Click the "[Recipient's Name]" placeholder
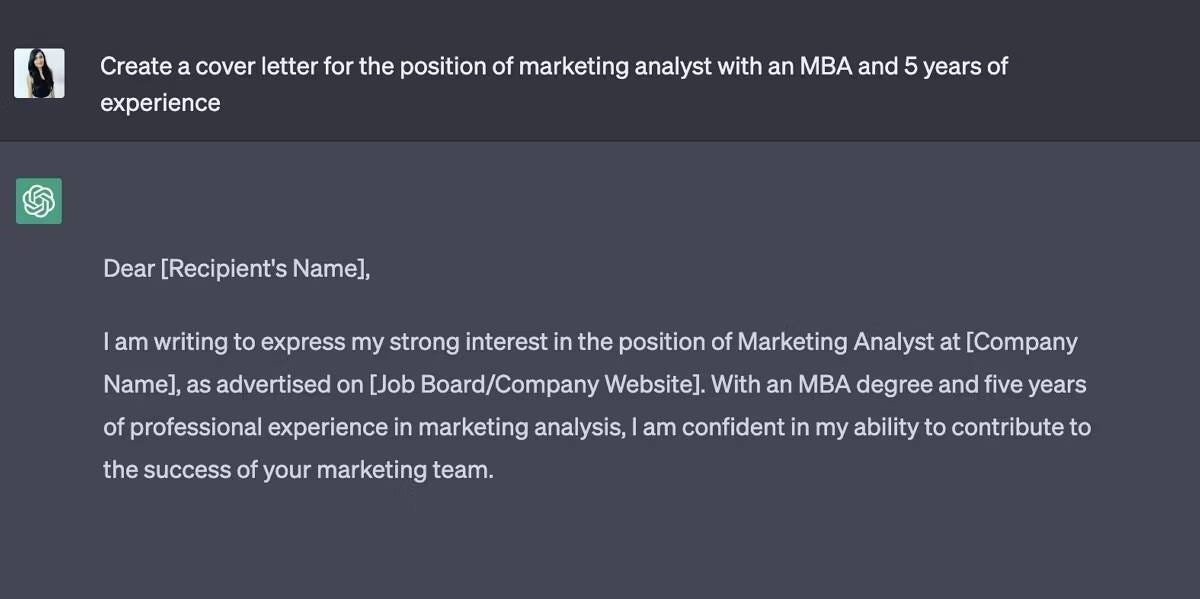The width and height of the screenshot is (1200, 599). (264, 269)
